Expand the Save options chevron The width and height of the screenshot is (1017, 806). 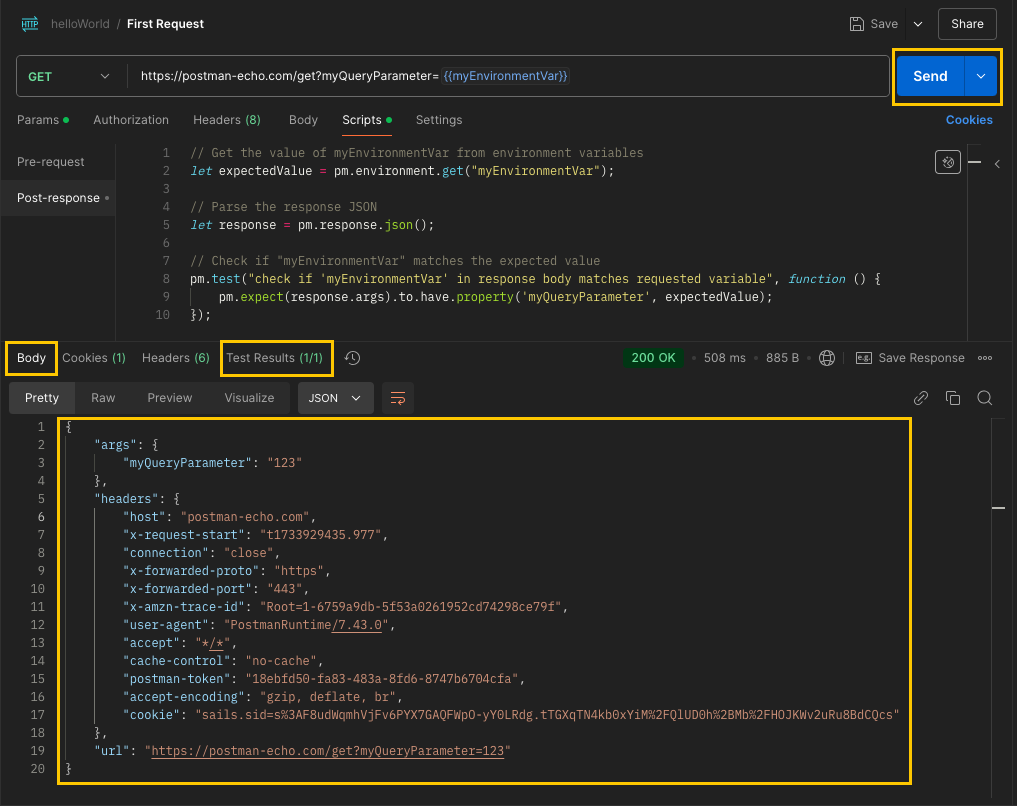pyautogui.click(x=918, y=24)
